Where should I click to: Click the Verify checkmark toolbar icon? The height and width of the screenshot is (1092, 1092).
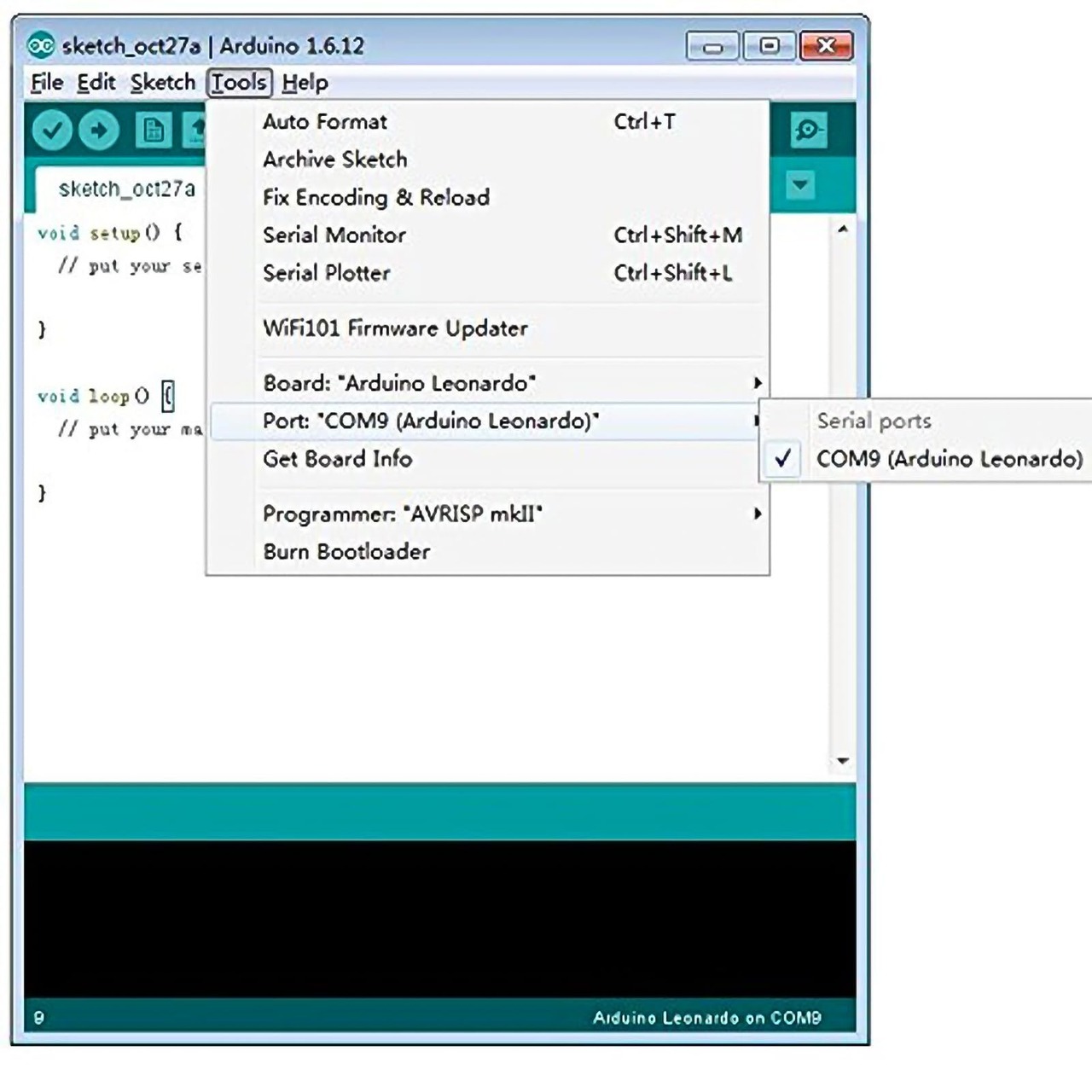point(52,131)
